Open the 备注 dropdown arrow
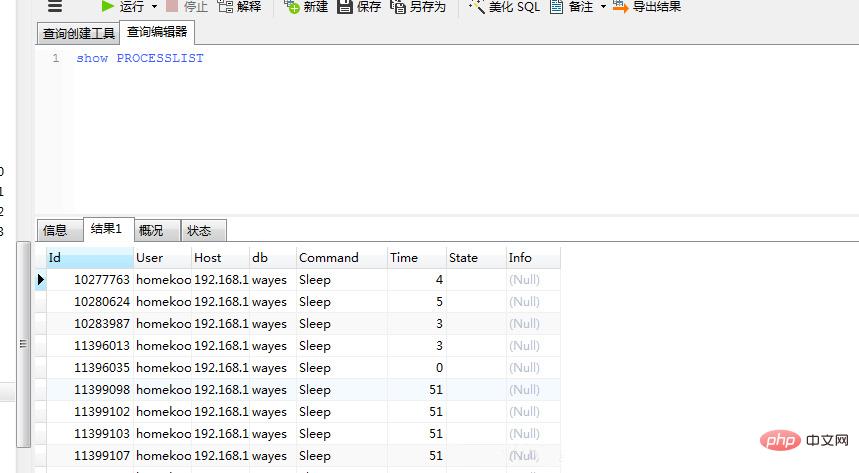The height and width of the screenshot is (473, 859). [603, 7]
